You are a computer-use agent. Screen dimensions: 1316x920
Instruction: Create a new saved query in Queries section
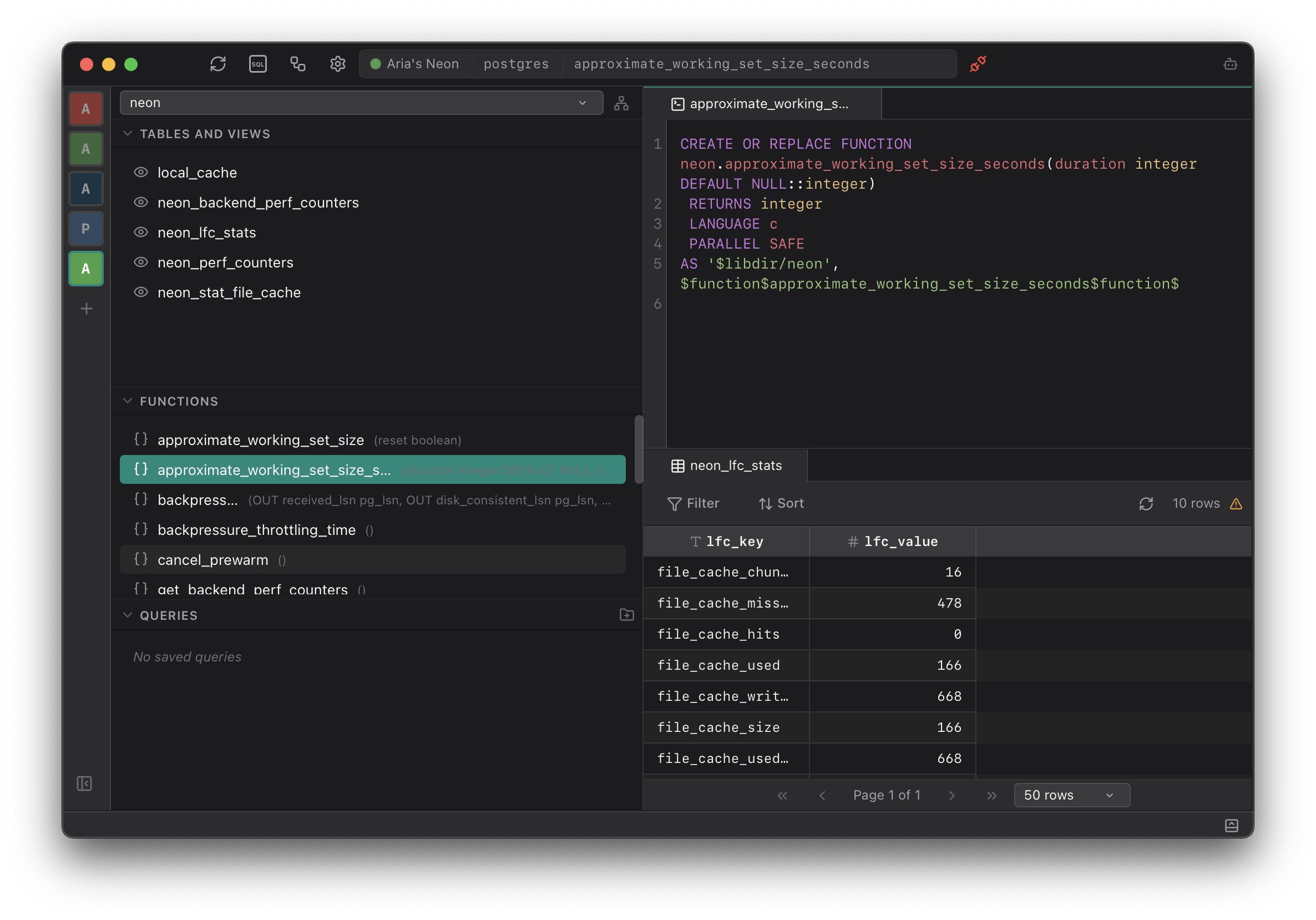pyautogui.click(x=626, y=614)
